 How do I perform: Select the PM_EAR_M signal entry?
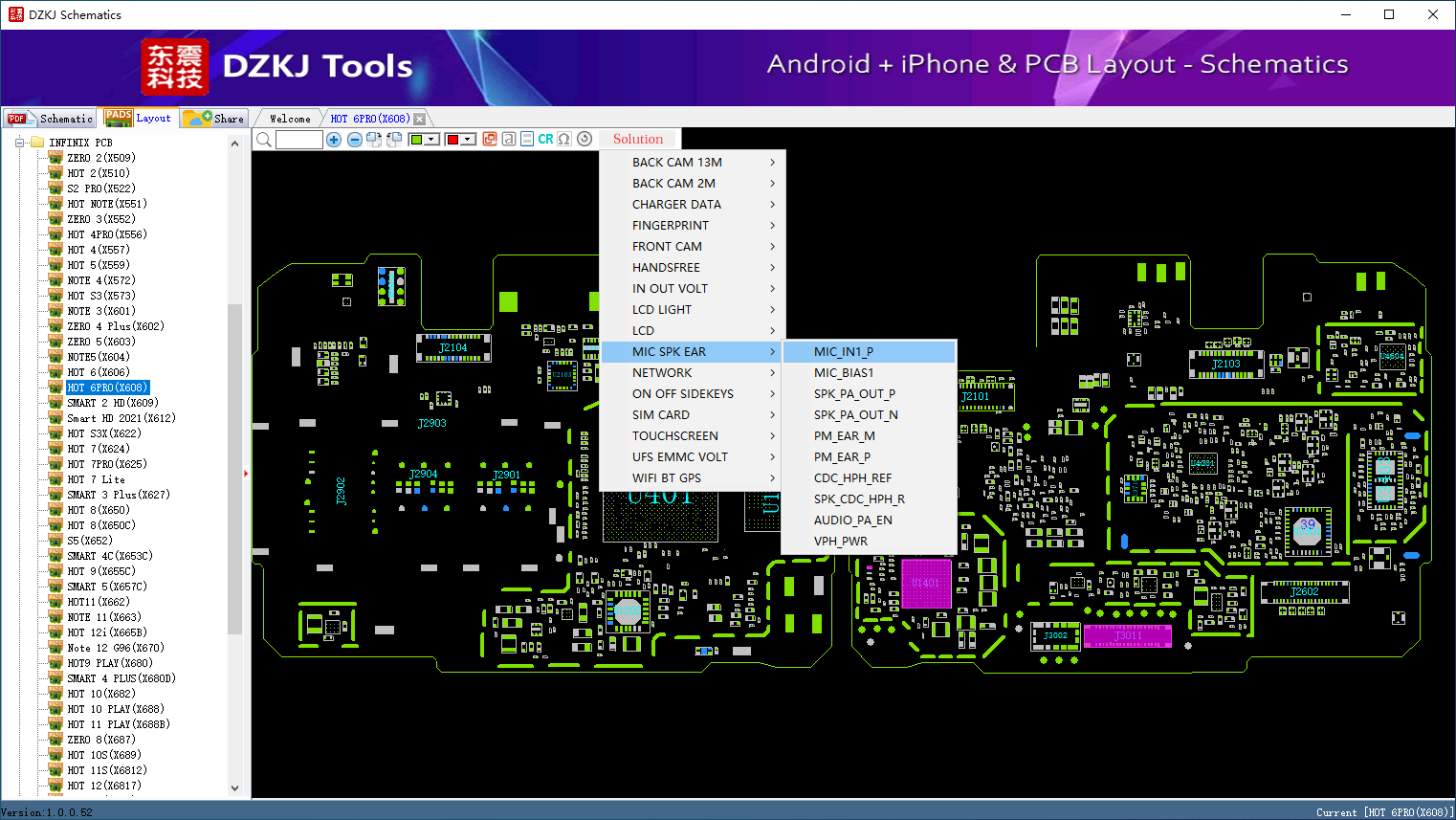(x=869, y=436)
